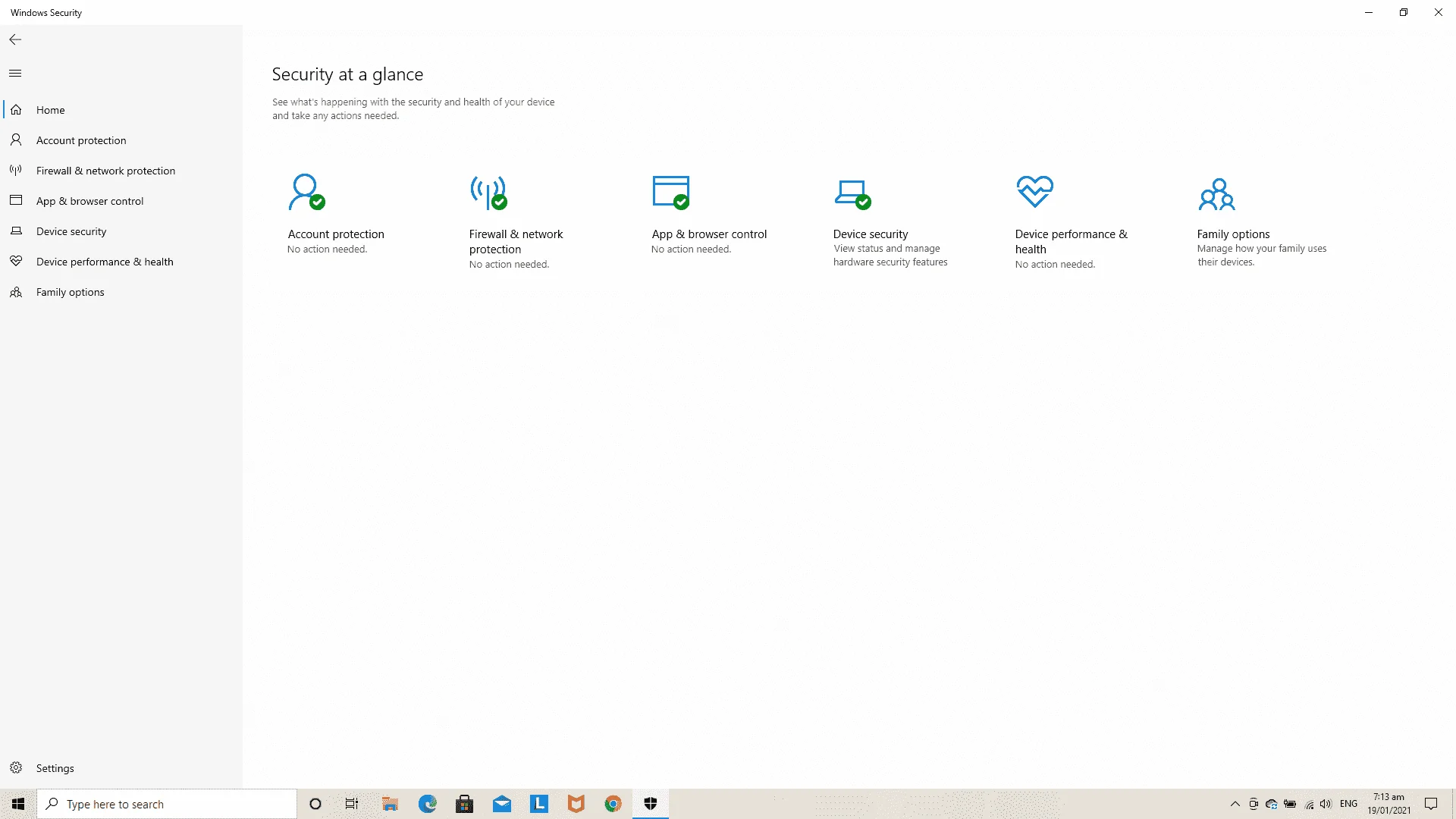Open File Explorer from the taskbar
Viewport: 1456px width, 819px height.
(390, 804)
